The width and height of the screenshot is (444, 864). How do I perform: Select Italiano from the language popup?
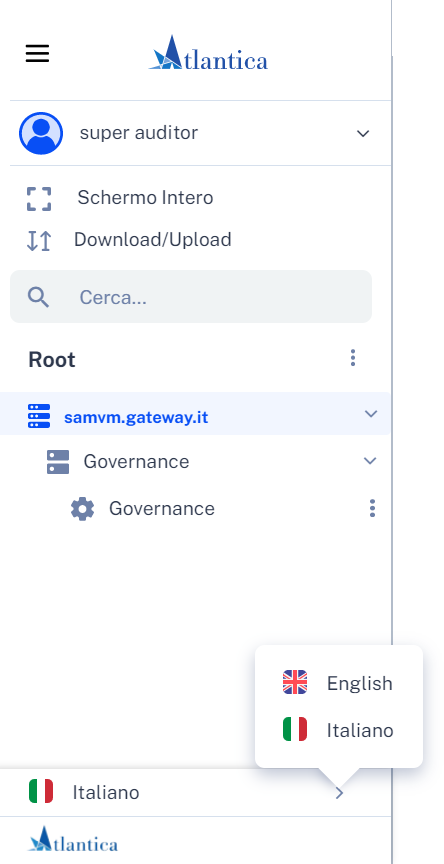339,730
